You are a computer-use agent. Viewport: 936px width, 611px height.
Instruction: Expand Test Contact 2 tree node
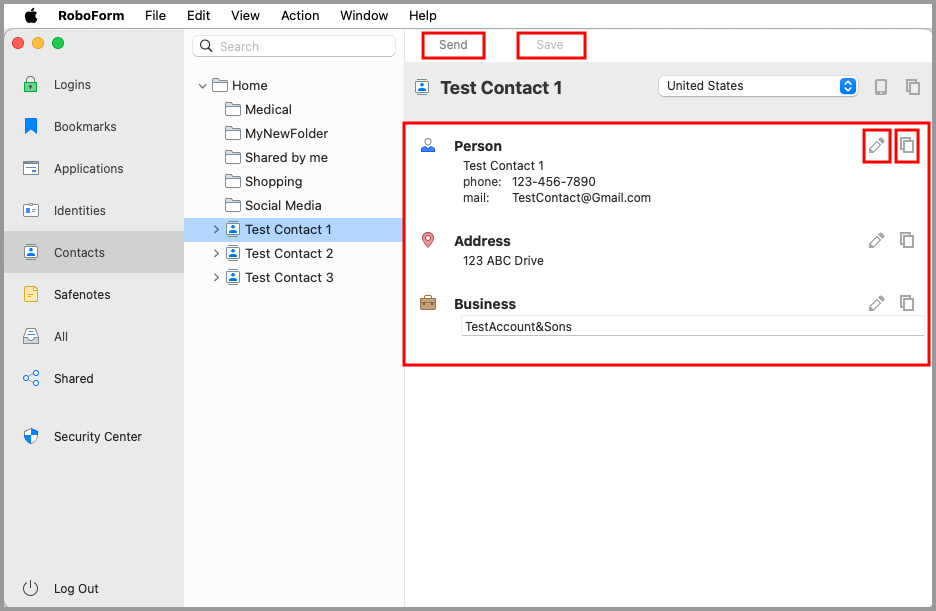pos(216,253)
